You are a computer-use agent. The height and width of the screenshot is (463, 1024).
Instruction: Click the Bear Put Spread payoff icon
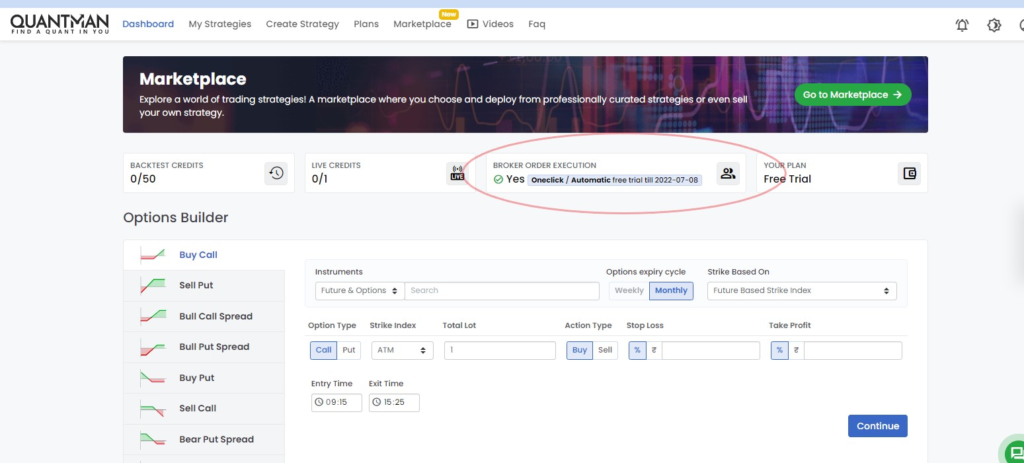[152, 439]
